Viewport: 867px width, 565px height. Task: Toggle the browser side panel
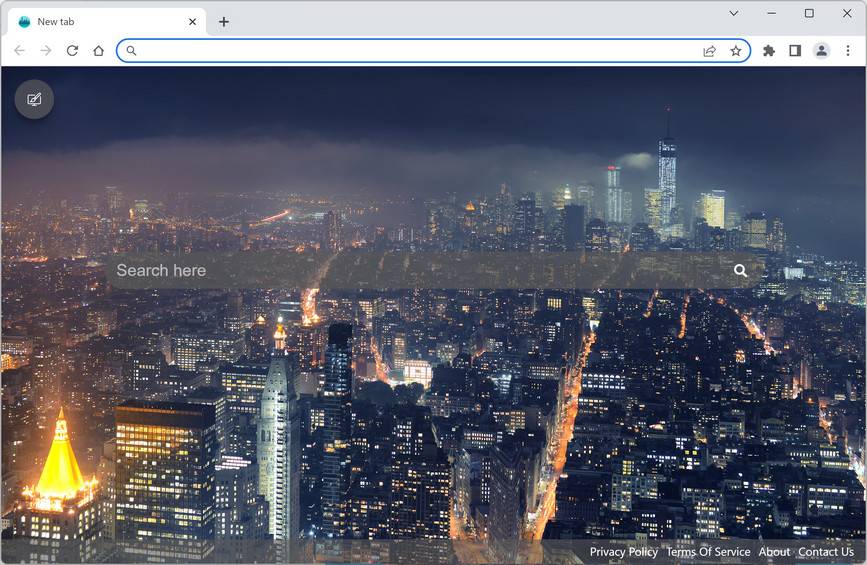click(795, 51)
